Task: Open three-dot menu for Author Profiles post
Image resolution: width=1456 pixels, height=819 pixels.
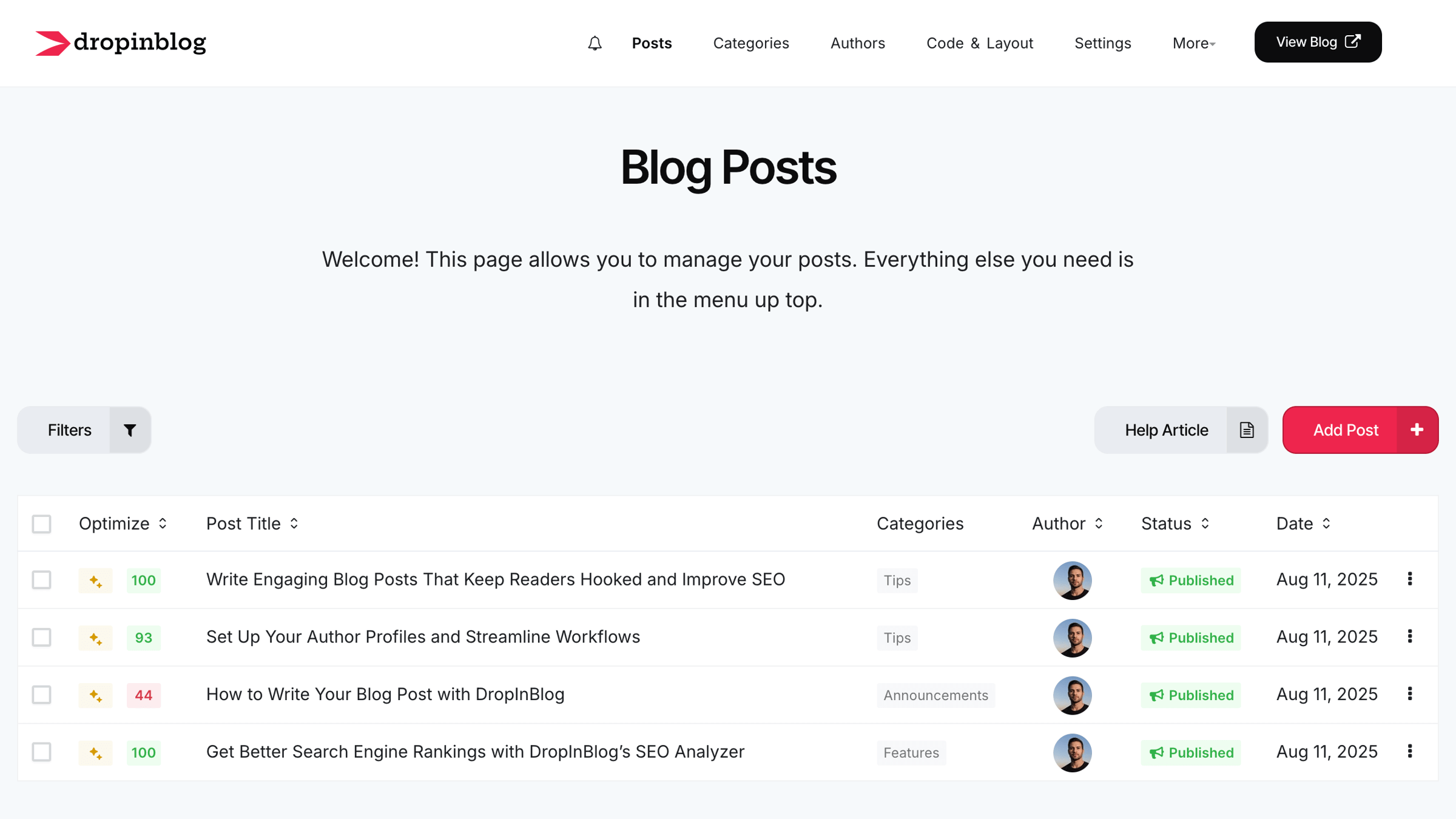Action: pyautogui.click(x=1410, y=637)
